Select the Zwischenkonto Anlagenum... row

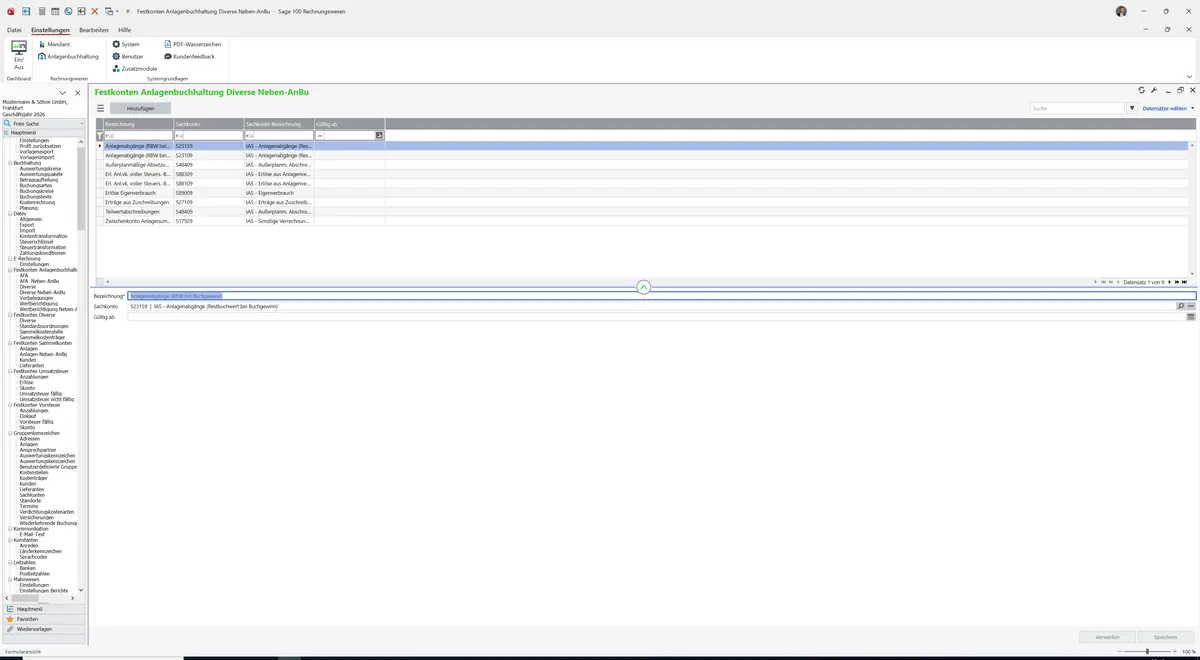[643, 222]
